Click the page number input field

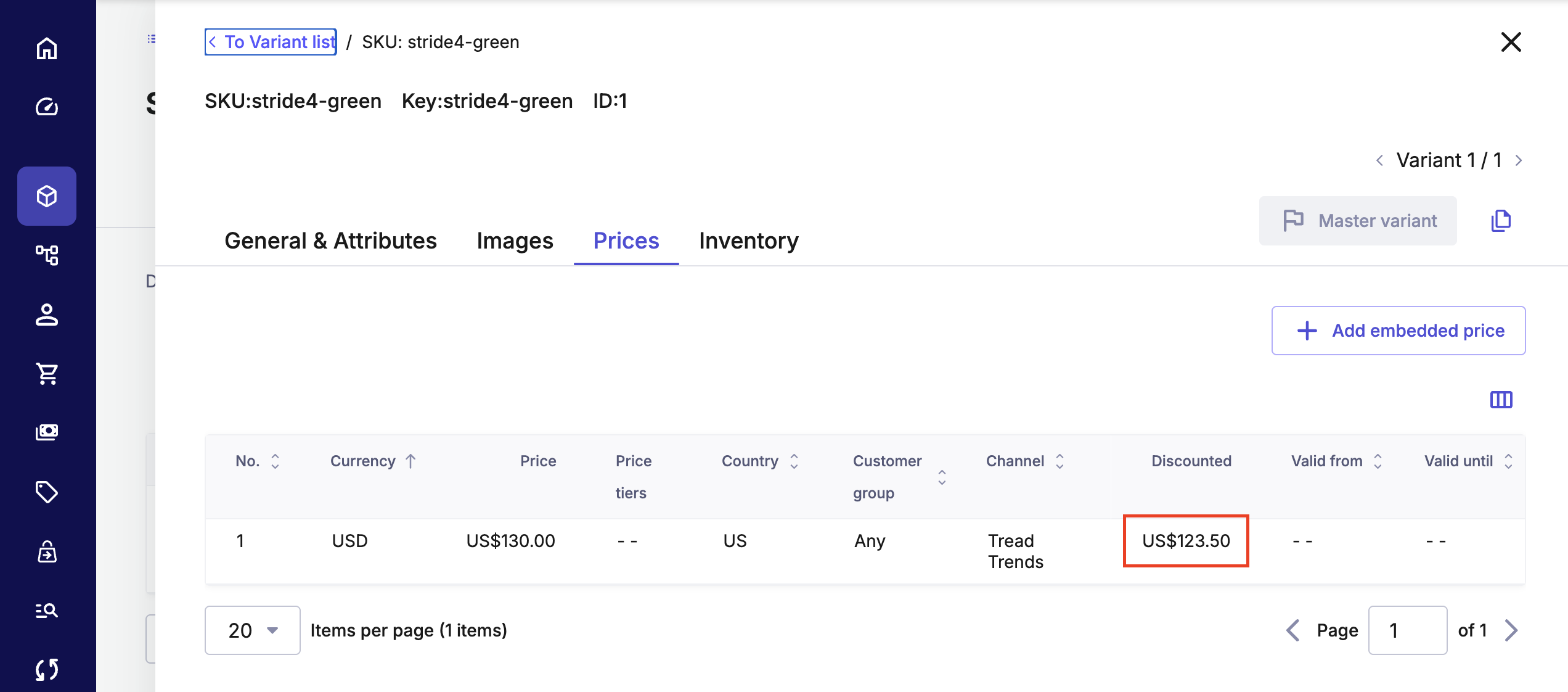click(1407, 630)
